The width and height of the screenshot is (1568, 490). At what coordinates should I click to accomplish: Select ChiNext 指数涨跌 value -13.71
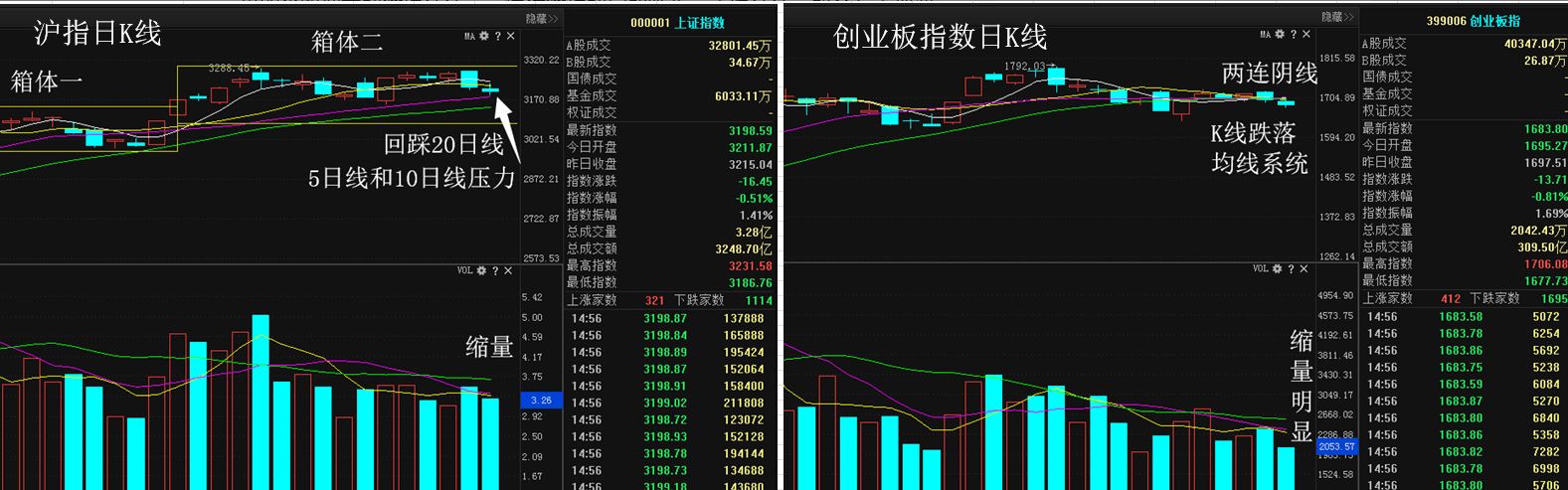tap(1550, 180)
